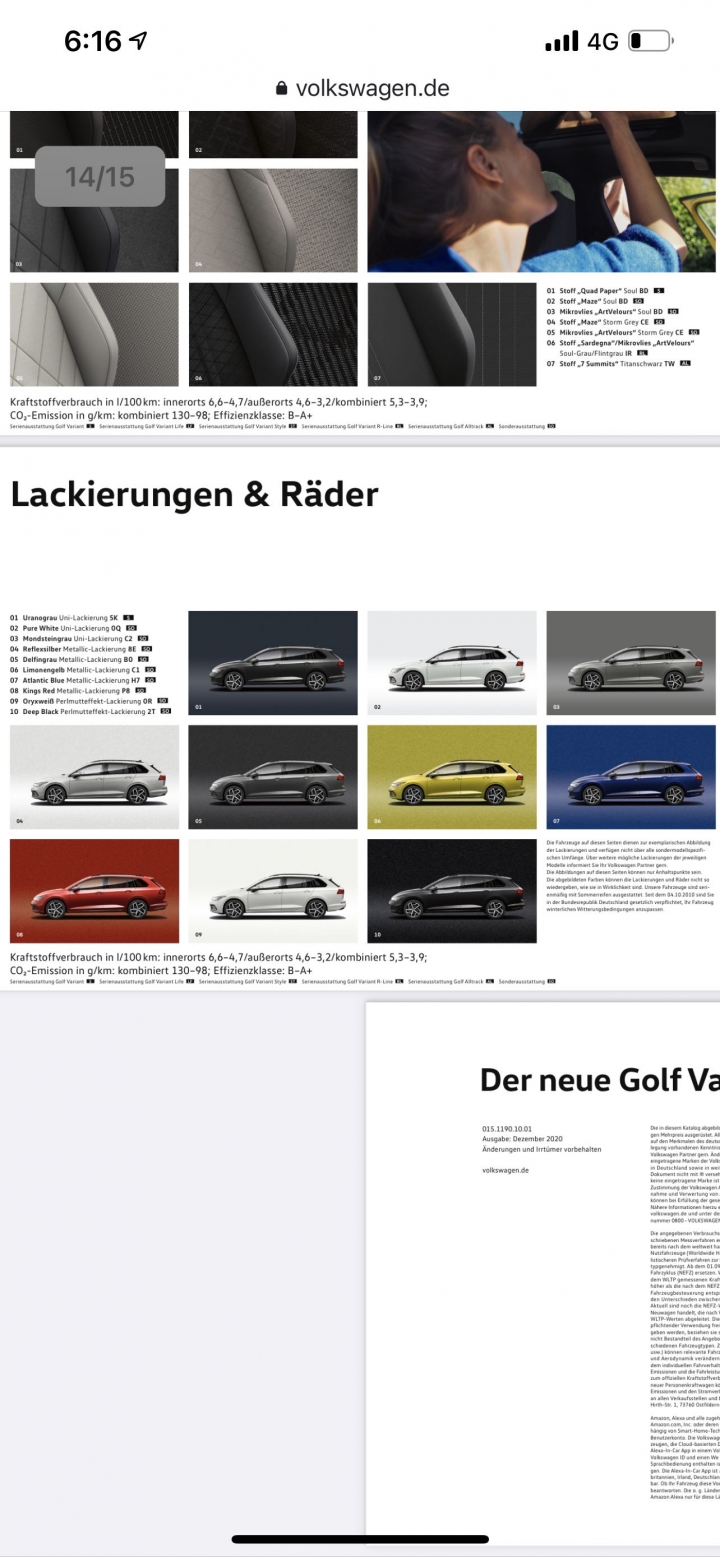Select list entry 01 Uranograu Uni-Lackierung

pos(72,618)
